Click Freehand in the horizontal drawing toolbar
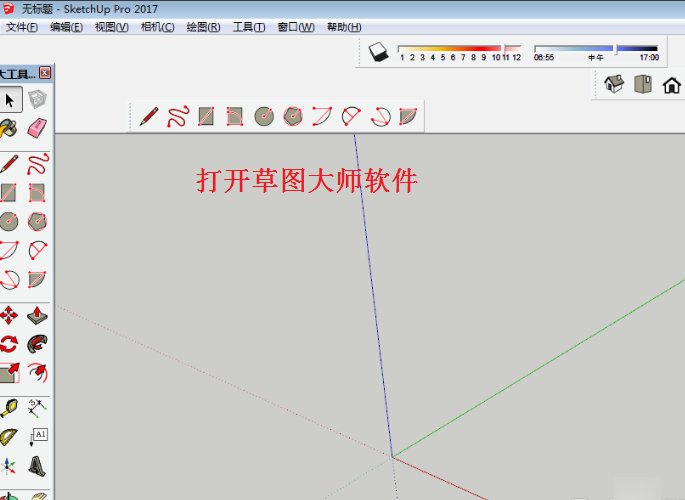Screen dimensions: 685x500 178,116
